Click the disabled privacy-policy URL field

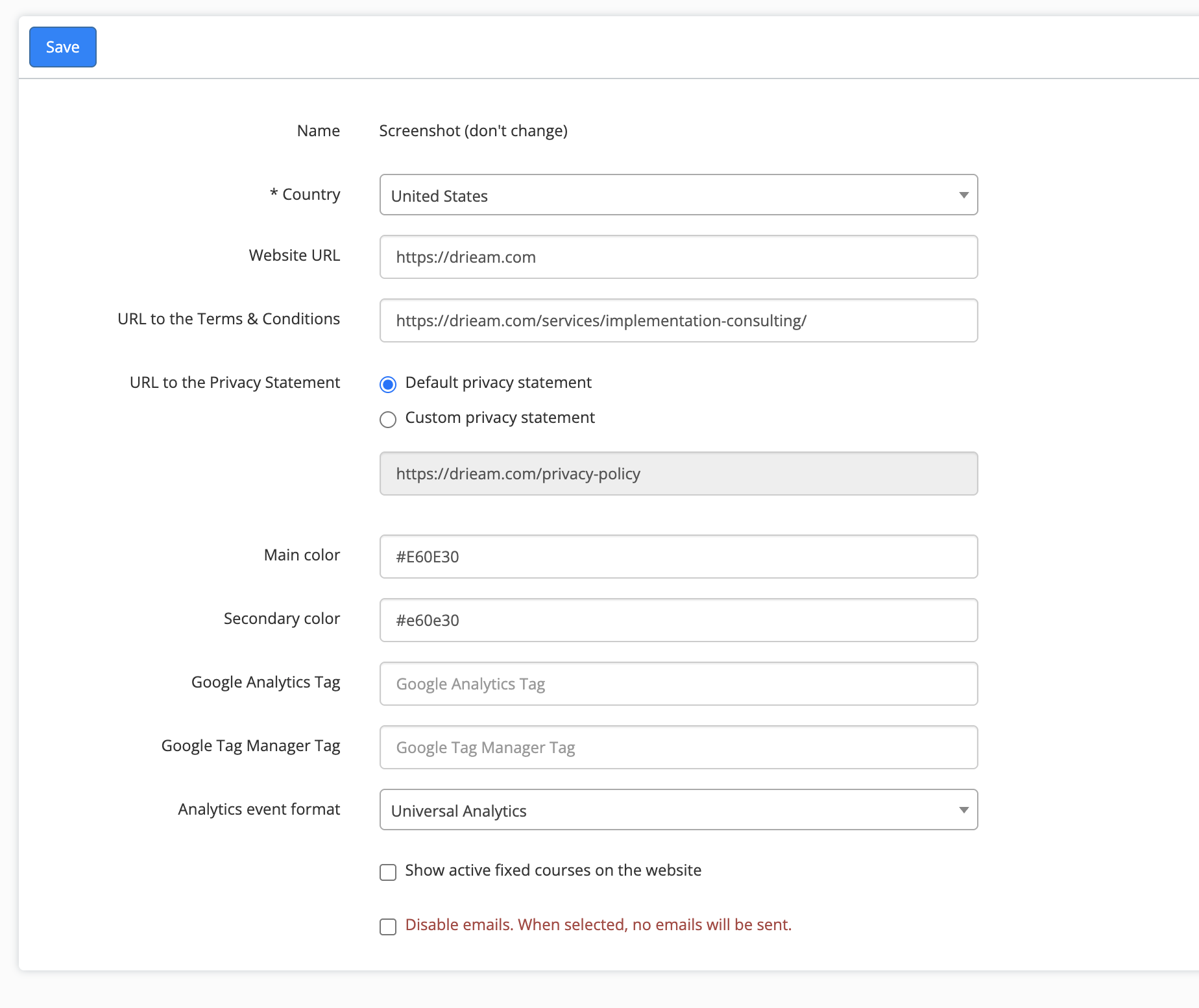pos(678,474)
